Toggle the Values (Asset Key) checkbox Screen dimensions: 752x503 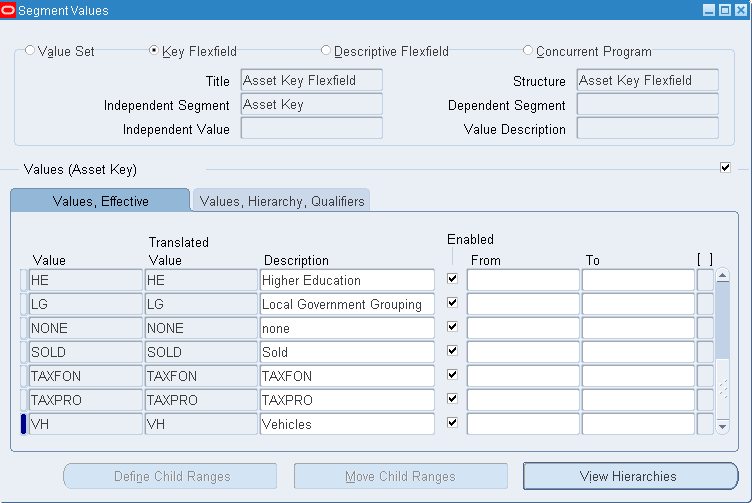click(725, 168)
